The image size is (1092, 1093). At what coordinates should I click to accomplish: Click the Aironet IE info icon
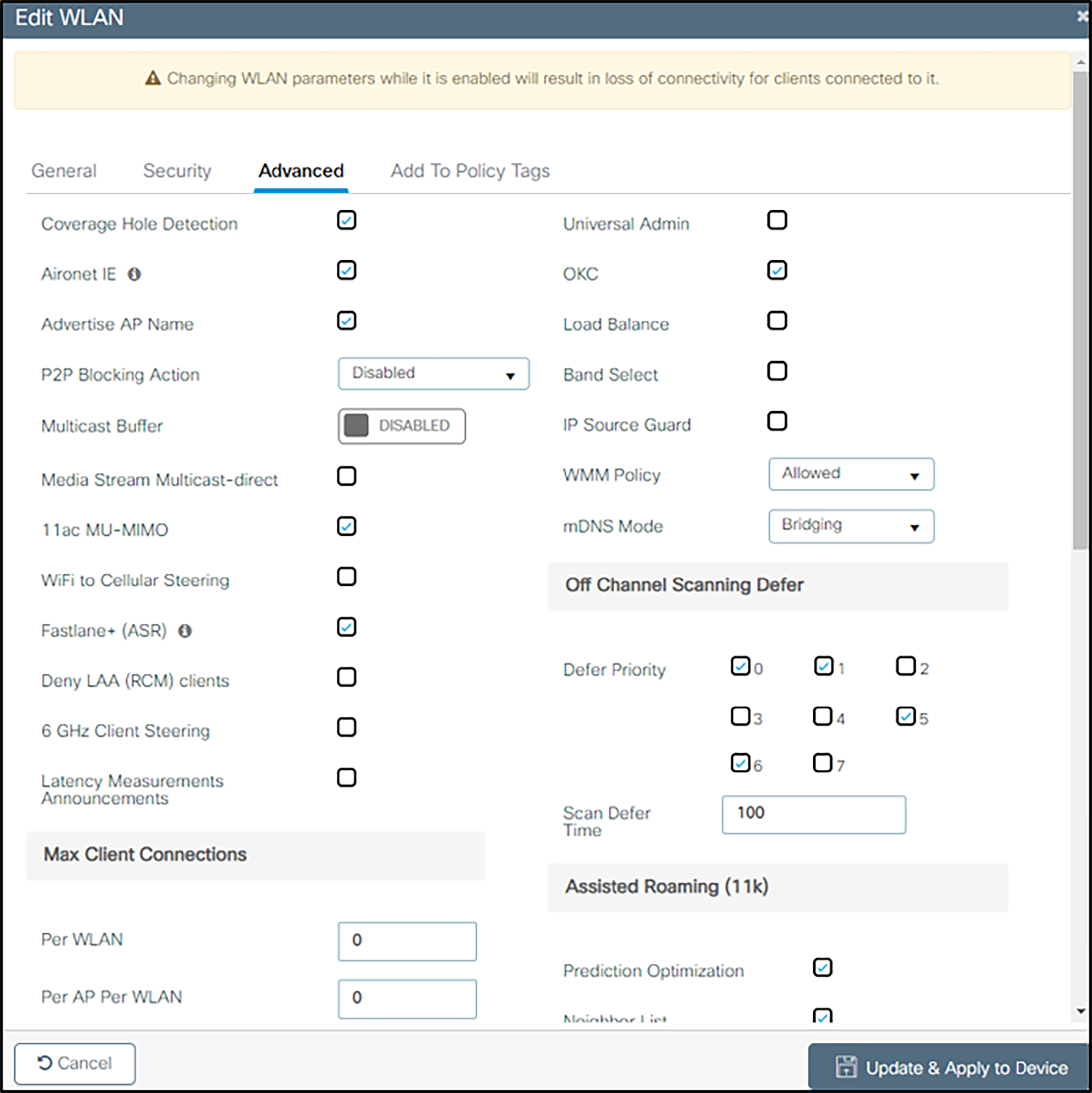[134, 274]
